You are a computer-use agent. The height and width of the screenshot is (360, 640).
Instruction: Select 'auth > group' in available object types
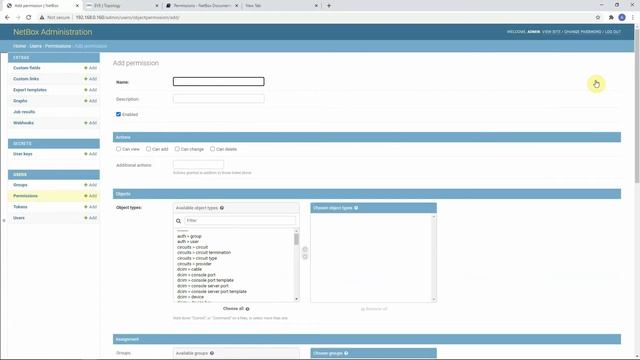(189, 236)
